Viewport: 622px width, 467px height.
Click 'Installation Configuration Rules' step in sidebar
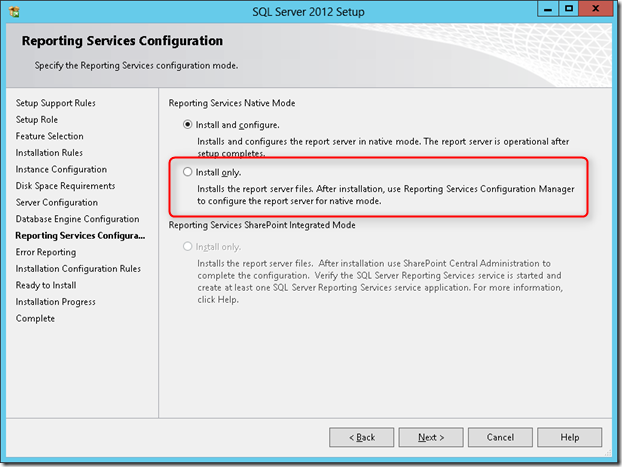tap(78, 269)
